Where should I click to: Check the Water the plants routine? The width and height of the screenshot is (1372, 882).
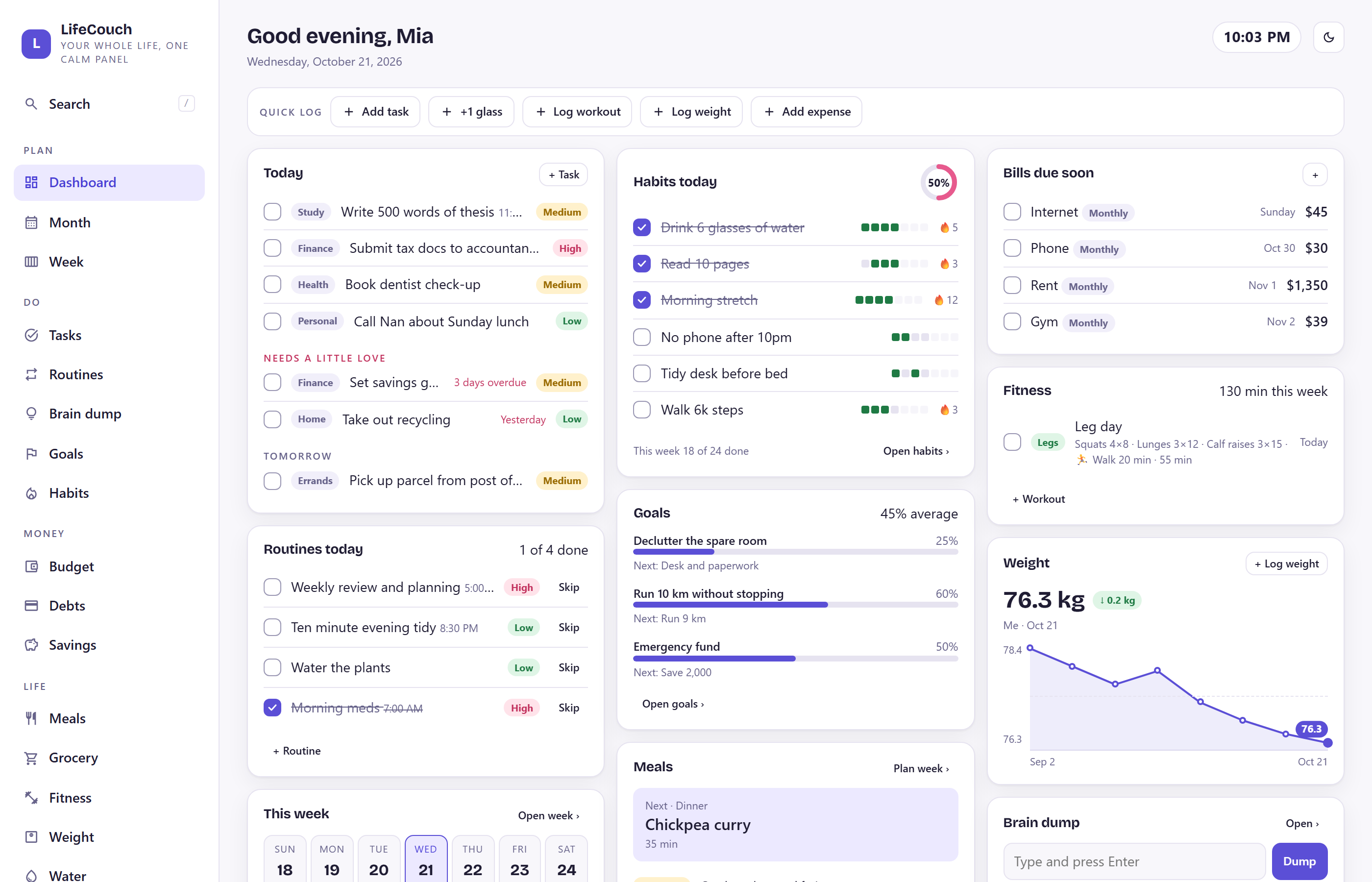pyautogui.click(x=272, y=668)
